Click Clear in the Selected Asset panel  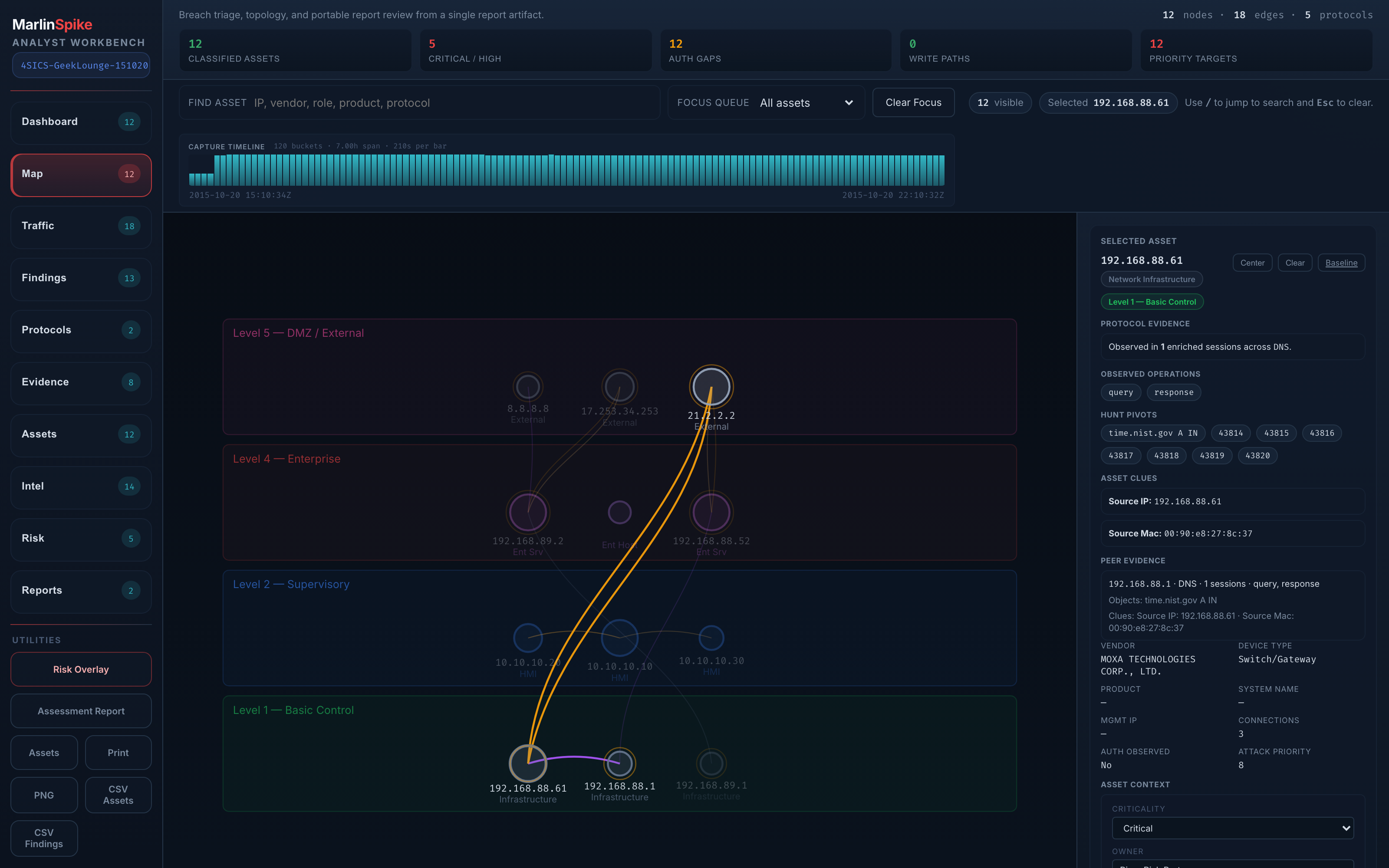[1295, 263]
